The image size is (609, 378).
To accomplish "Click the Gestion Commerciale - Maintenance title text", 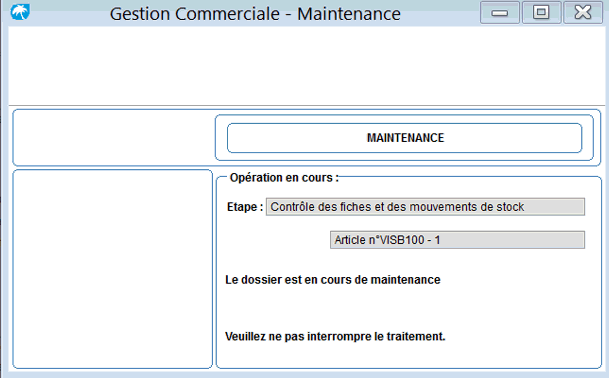I will coord(255,14).
